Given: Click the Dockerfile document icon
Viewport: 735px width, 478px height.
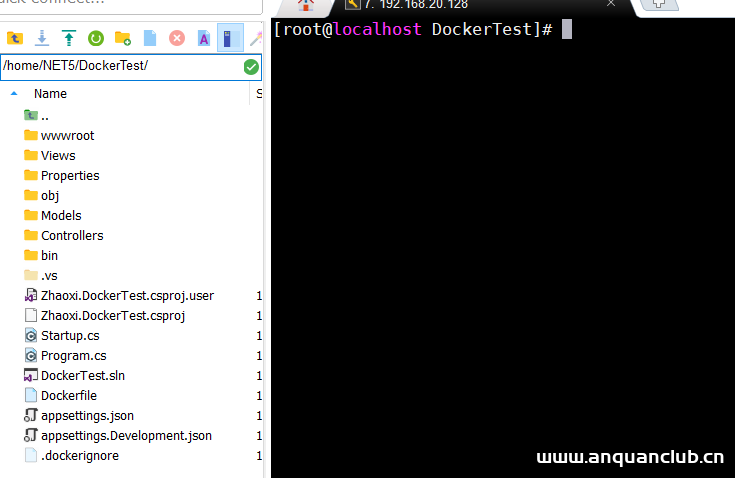Looking at the screenshot, I should coord(30,396).
